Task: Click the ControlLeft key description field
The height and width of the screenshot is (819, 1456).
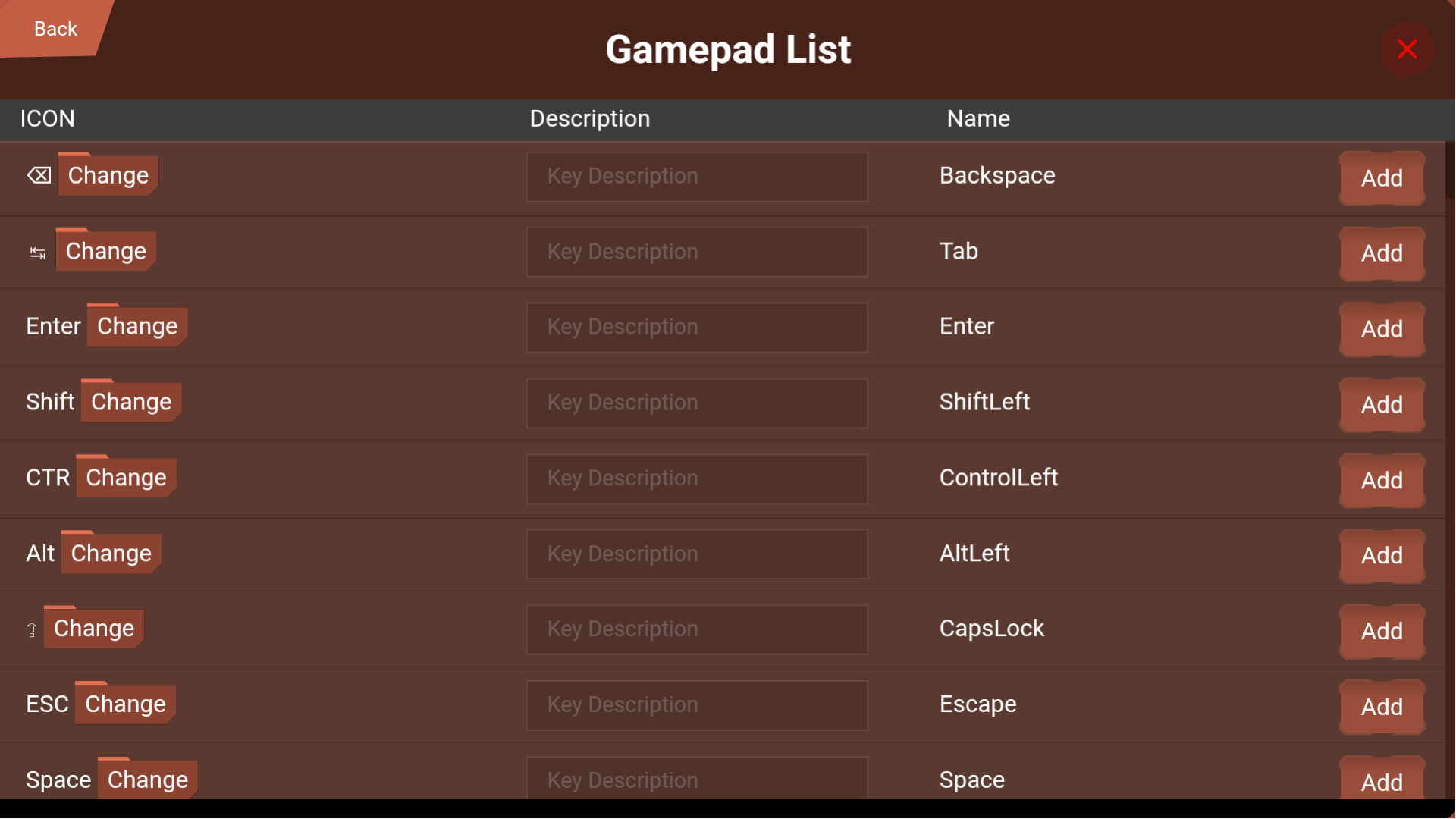Action: pyautogui.click(x=696, y=479)
